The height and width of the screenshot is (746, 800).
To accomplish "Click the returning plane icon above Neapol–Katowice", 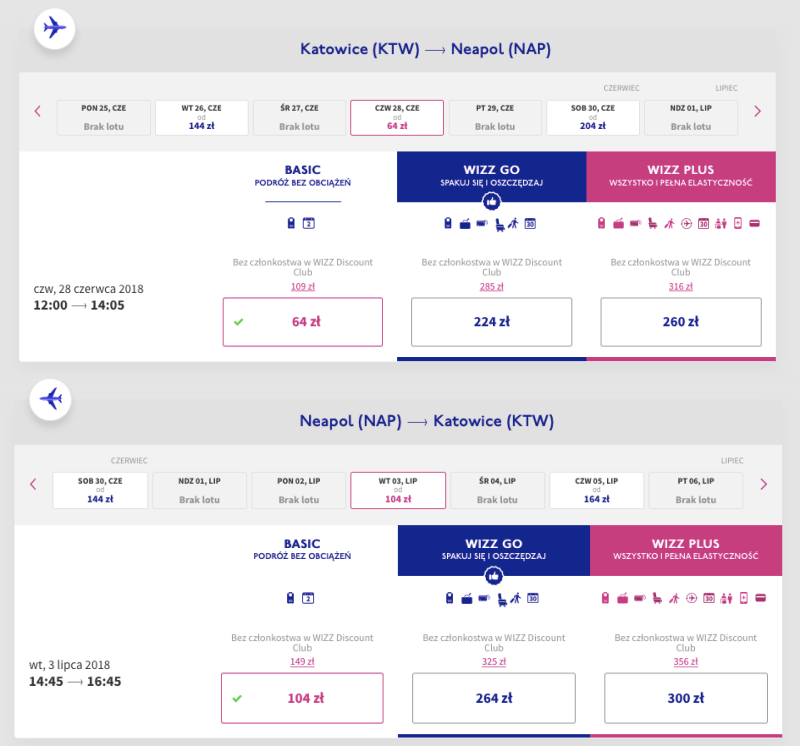I will tap(51, 400).
